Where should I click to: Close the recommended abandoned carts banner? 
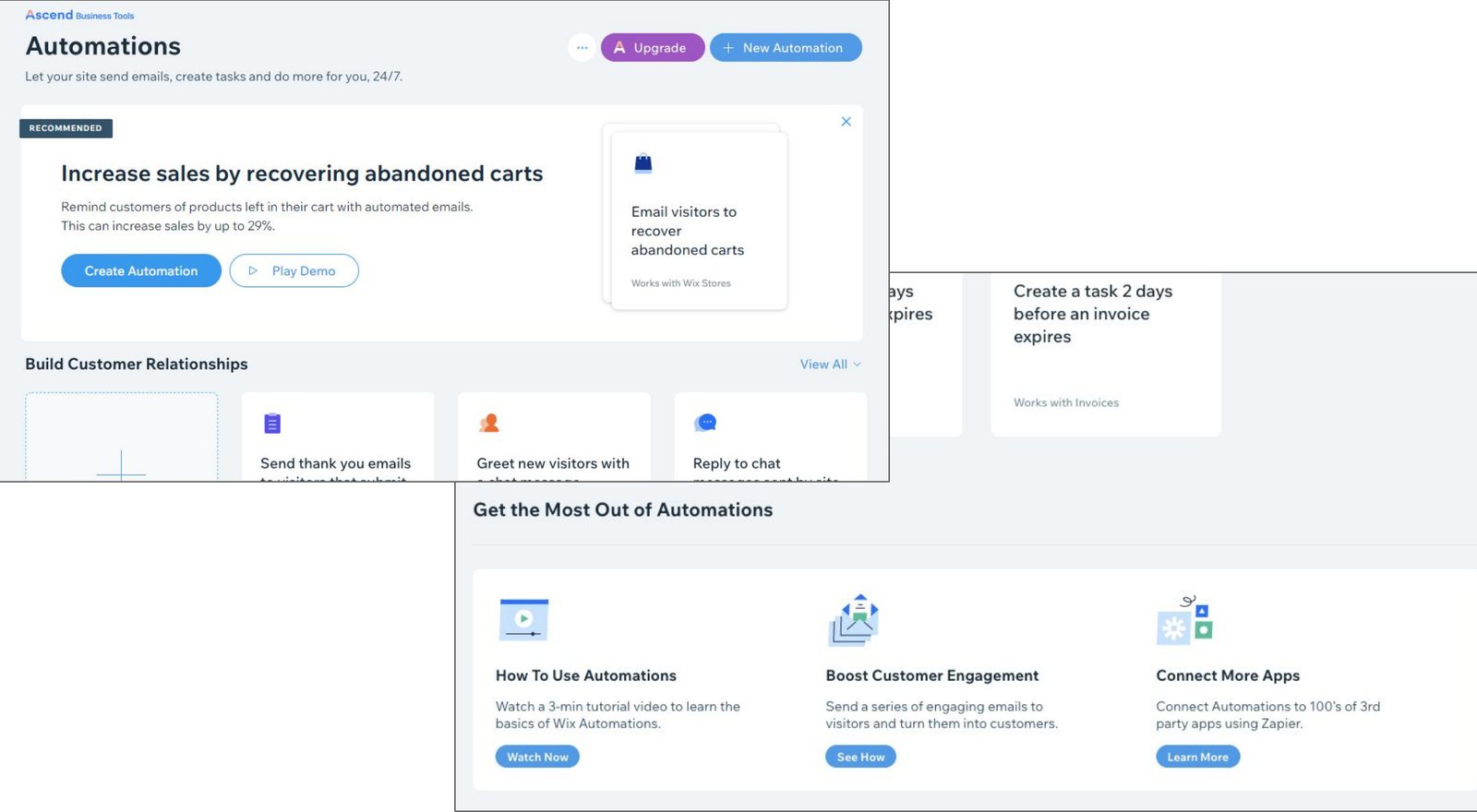[846, 122]
